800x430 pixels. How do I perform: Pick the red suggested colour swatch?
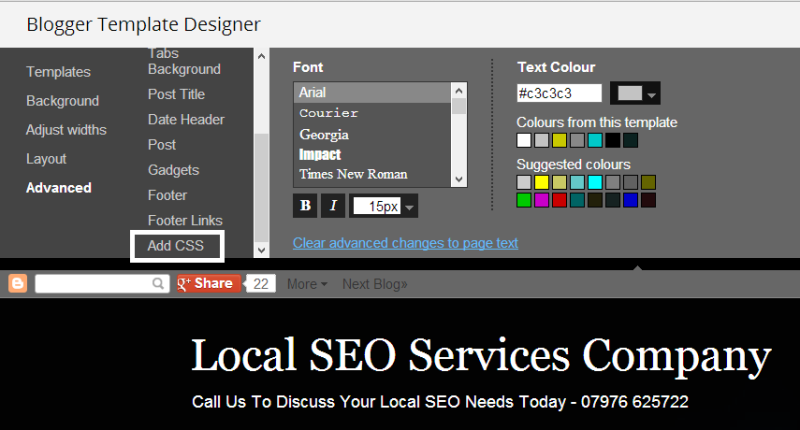tap(559, 200)
